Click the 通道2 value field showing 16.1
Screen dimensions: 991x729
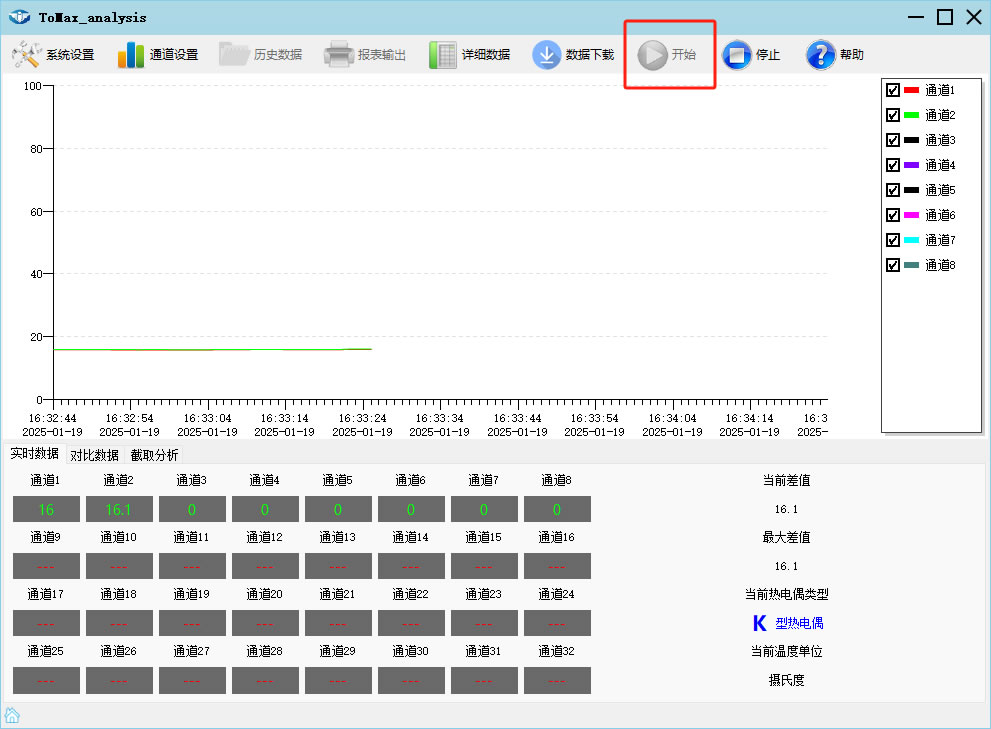pos(119,509)
